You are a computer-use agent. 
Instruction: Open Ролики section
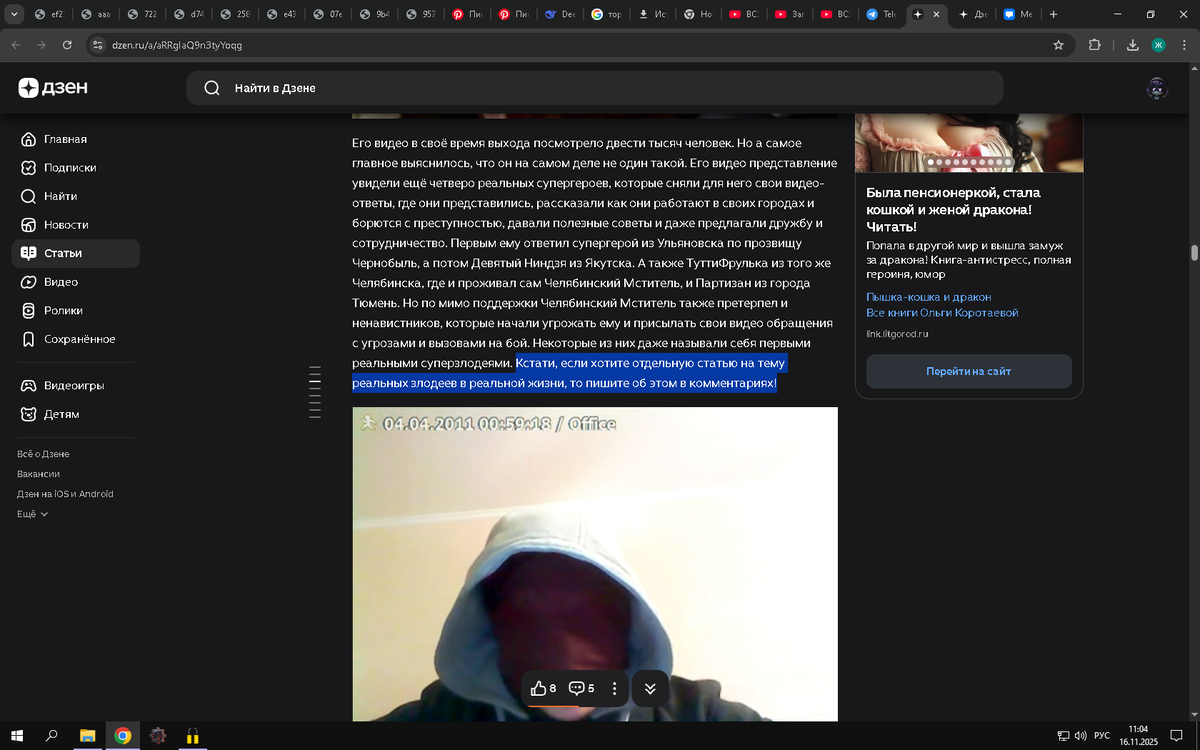click(75, 310)
